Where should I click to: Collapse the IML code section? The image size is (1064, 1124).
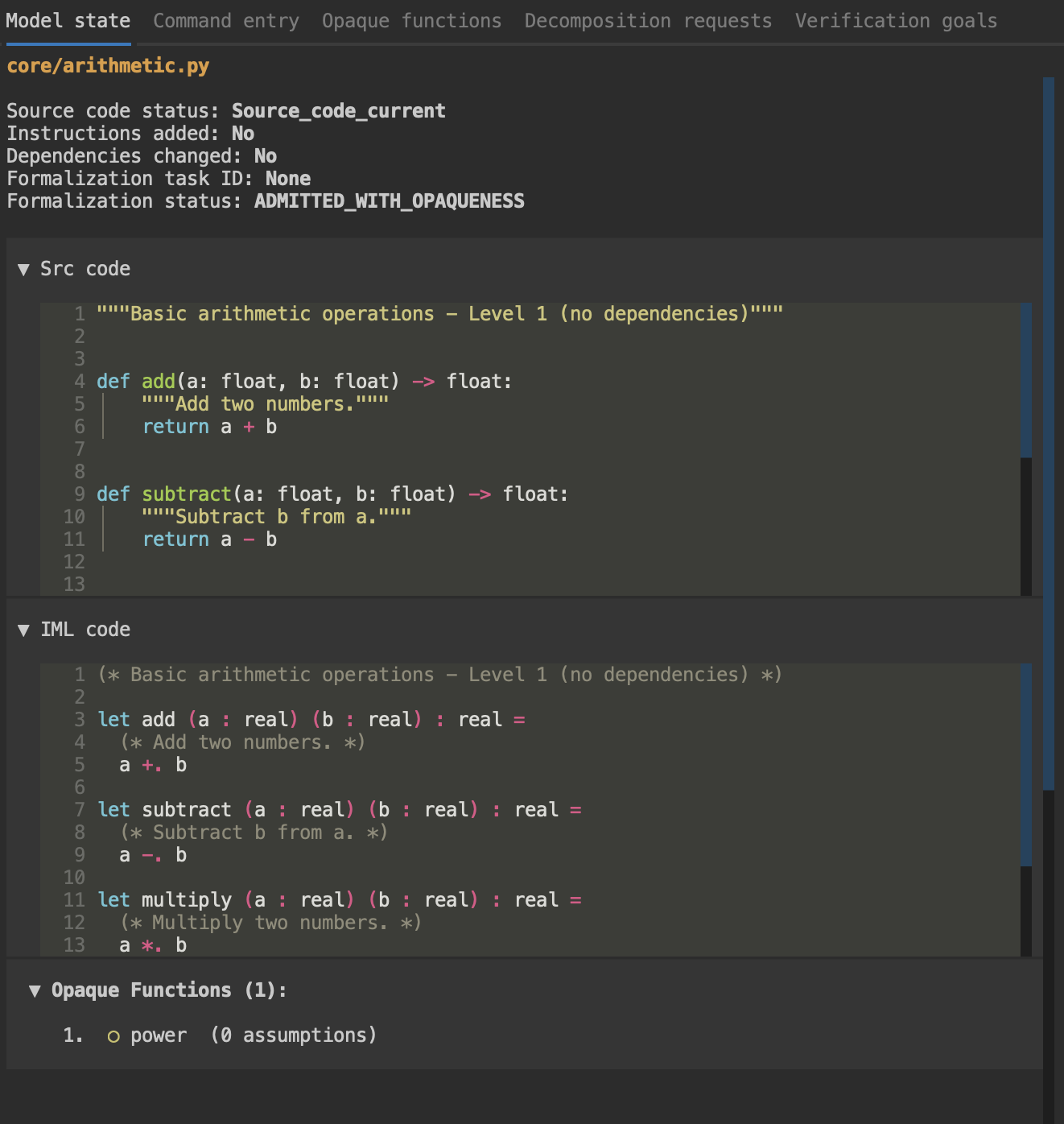tap(23, 630)
